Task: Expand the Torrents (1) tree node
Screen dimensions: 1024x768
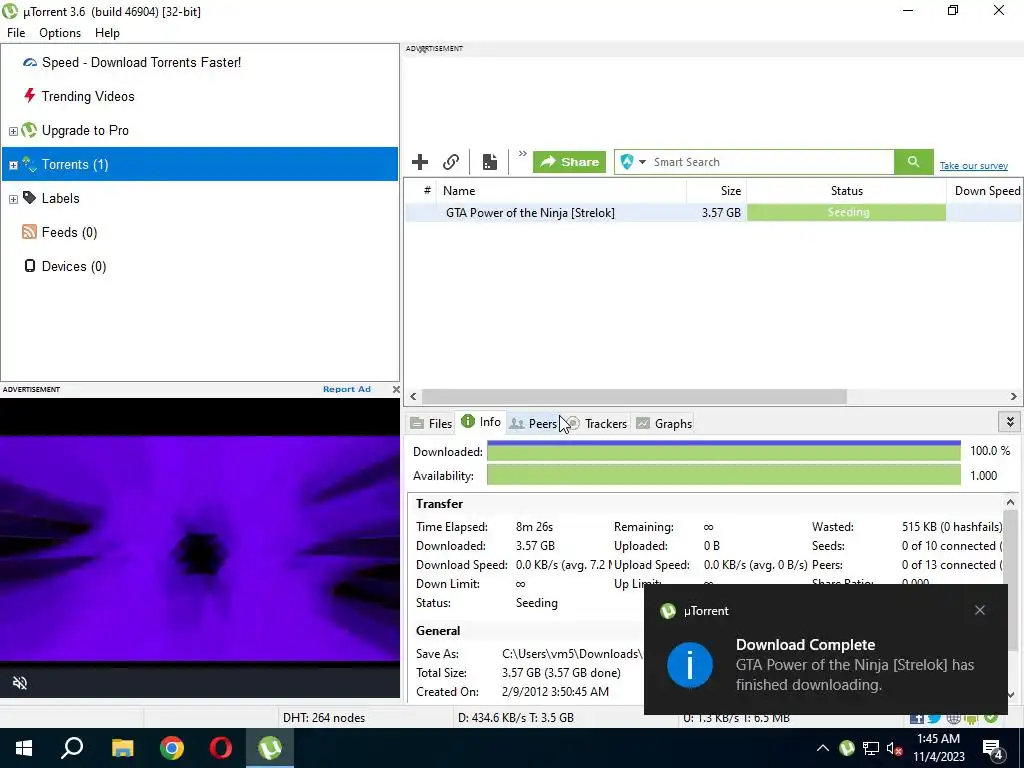Action: [13, 165]
